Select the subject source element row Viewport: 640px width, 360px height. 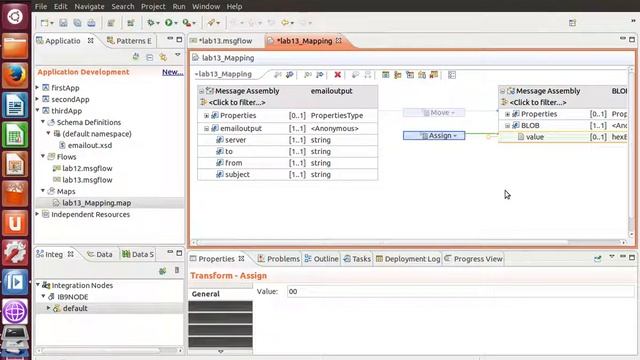point(288,174)
